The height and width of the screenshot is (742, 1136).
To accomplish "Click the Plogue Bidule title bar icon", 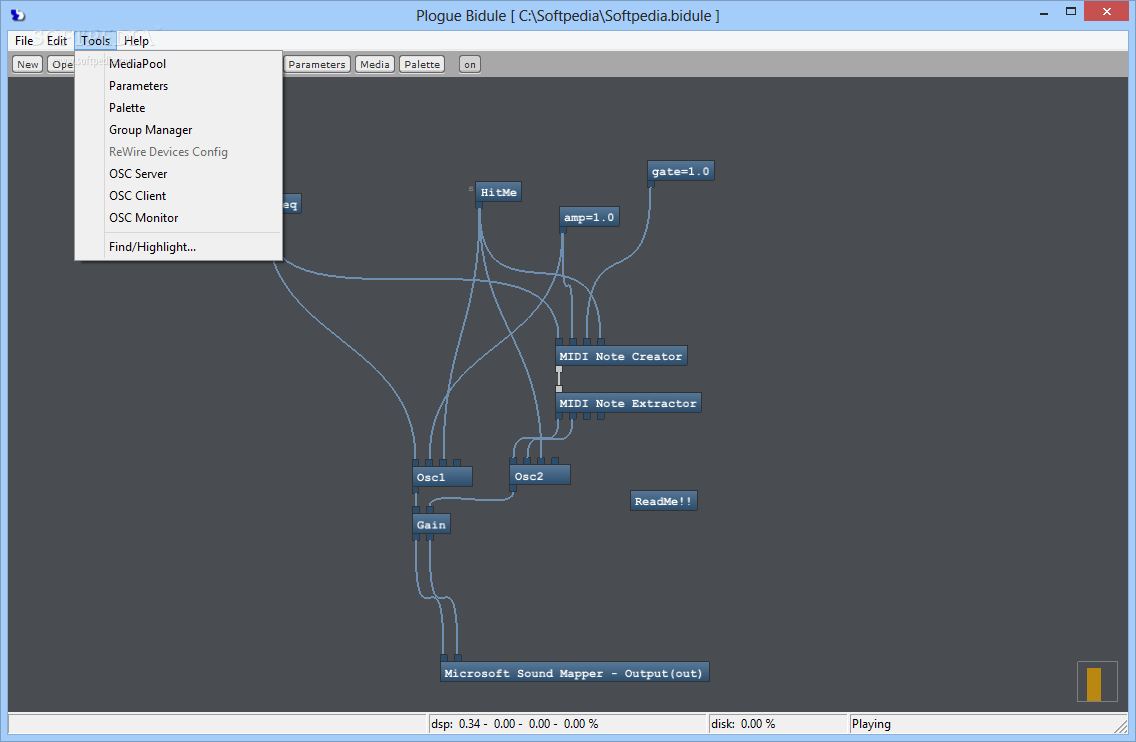I will (x=17, y=15).
